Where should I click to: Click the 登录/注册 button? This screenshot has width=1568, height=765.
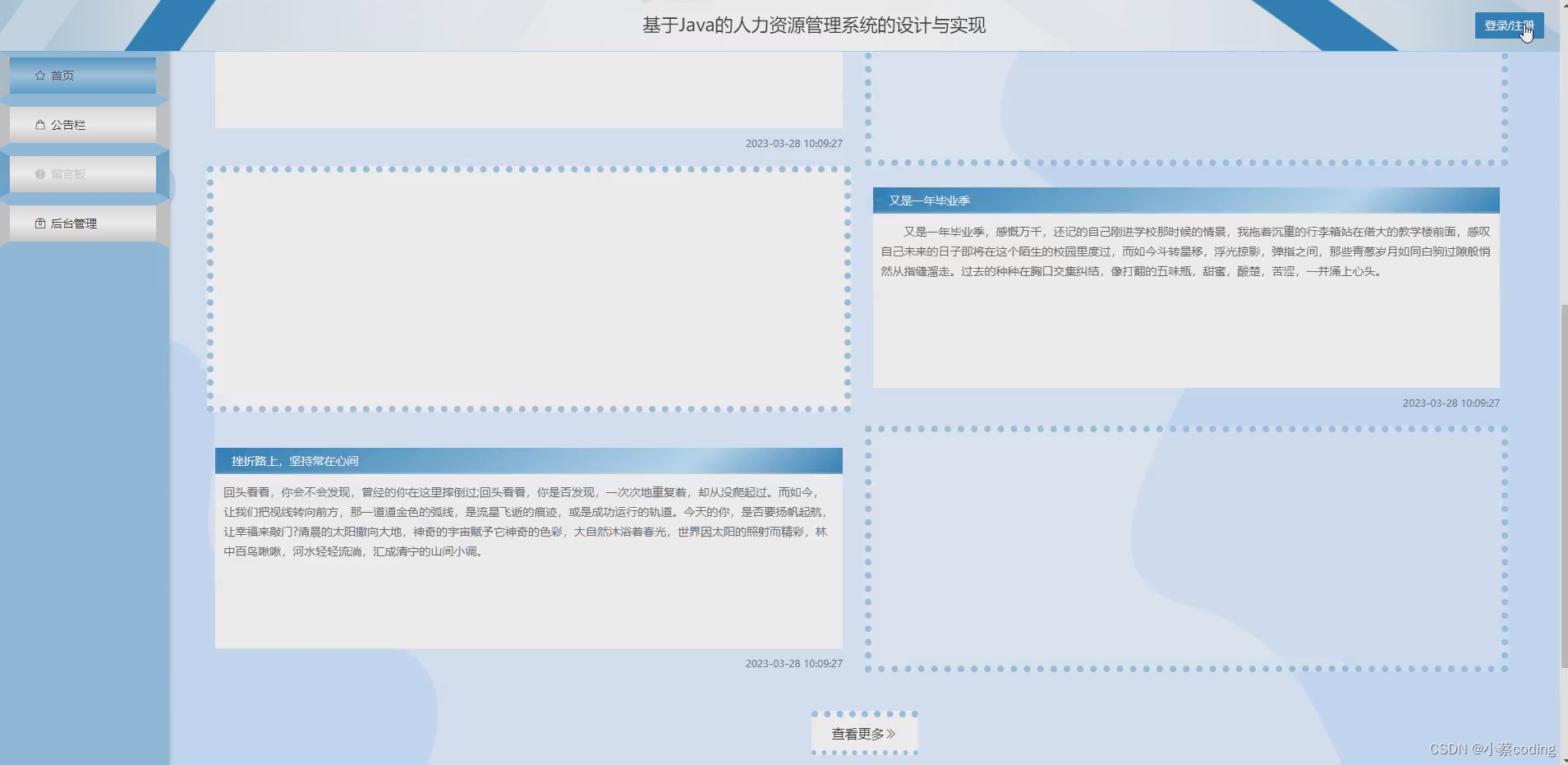tap(1509, 25)
